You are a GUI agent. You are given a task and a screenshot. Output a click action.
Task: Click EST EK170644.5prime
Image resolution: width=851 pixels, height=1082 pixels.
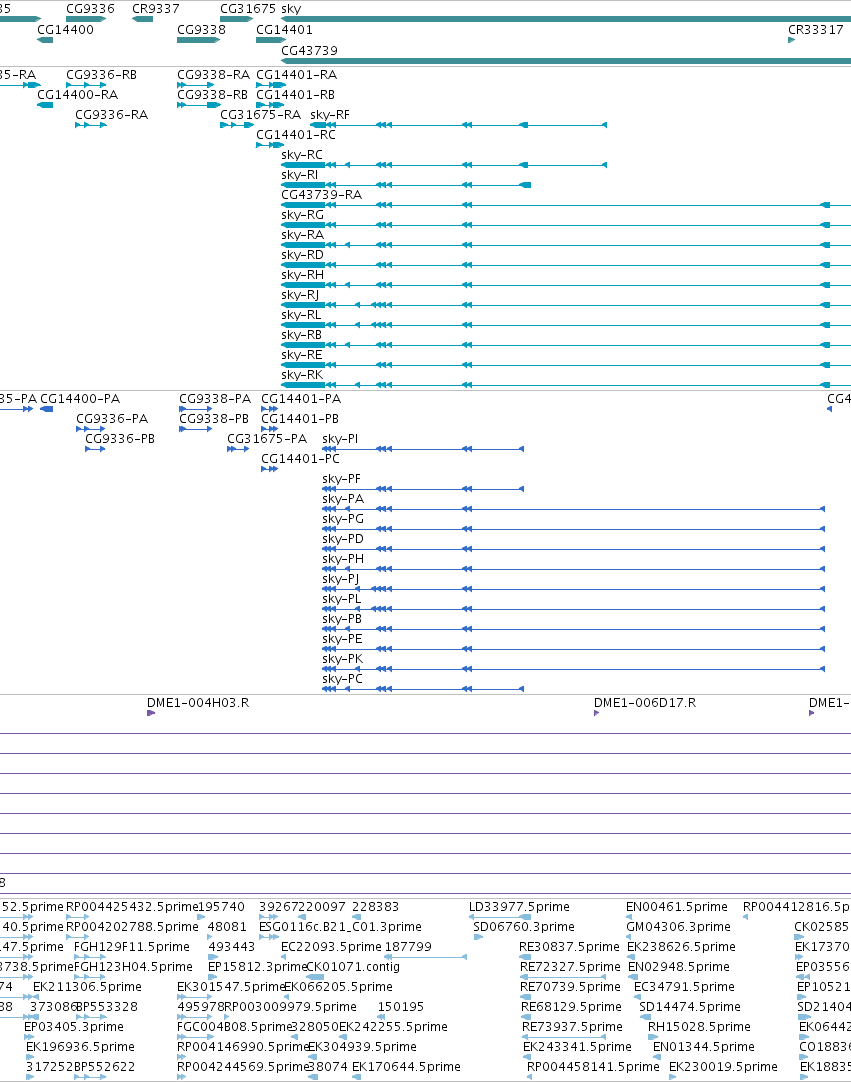tap(406, 1067)
